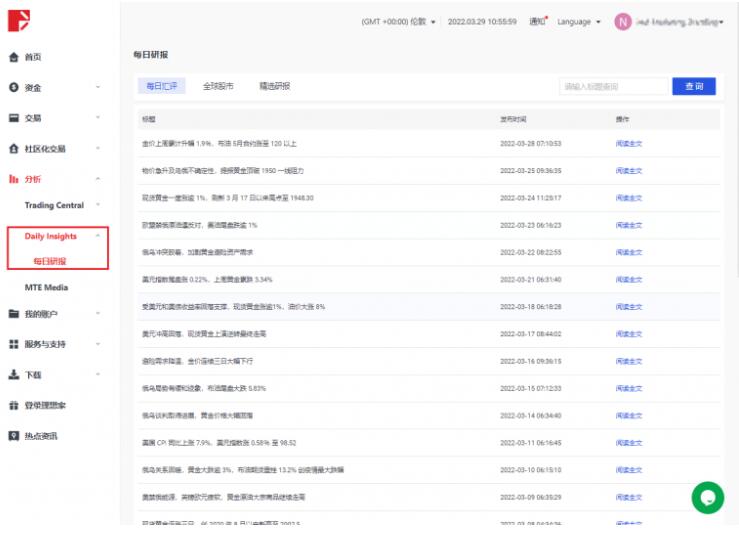Click the download icon beside 下载
Viewport: 739px width, 548px height.
[x=14, y=375]
